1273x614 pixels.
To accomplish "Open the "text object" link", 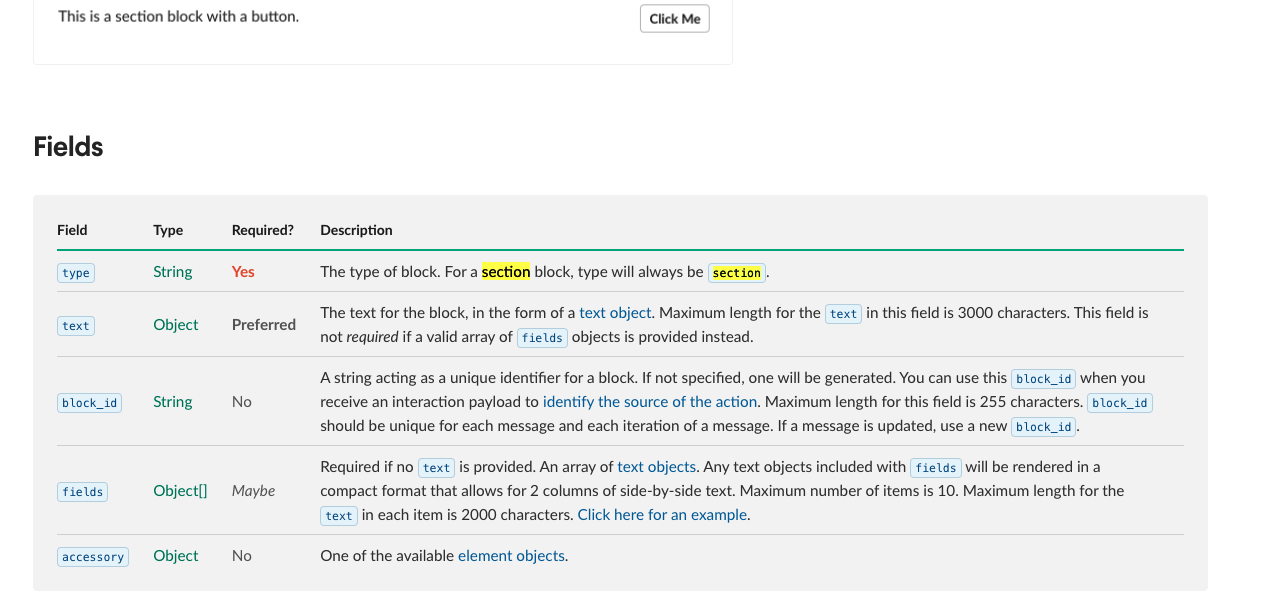I will click(615, 313).
